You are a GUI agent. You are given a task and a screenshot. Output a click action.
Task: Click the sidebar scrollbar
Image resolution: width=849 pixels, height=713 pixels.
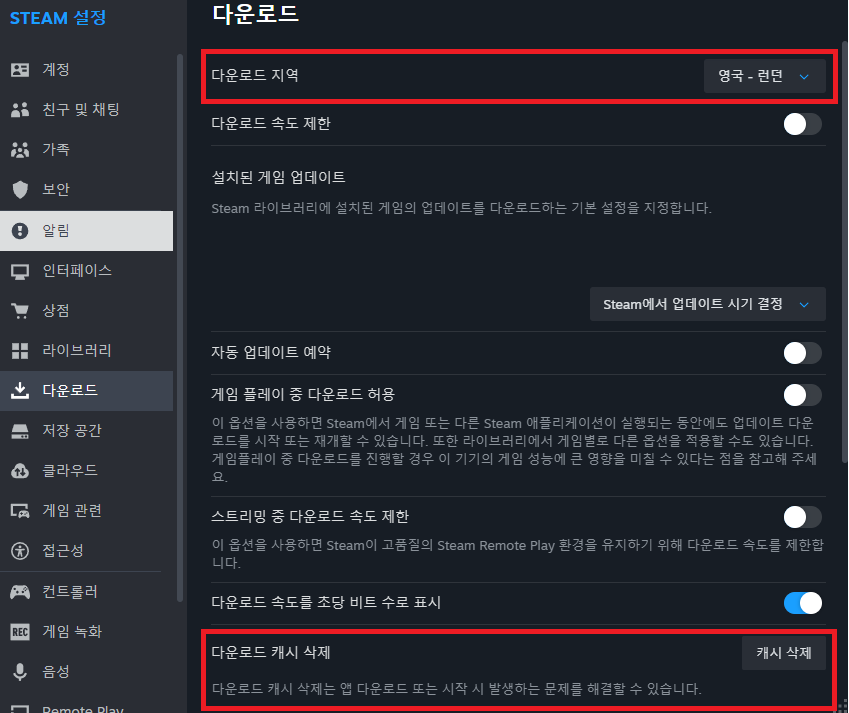[x=180, y=328]
